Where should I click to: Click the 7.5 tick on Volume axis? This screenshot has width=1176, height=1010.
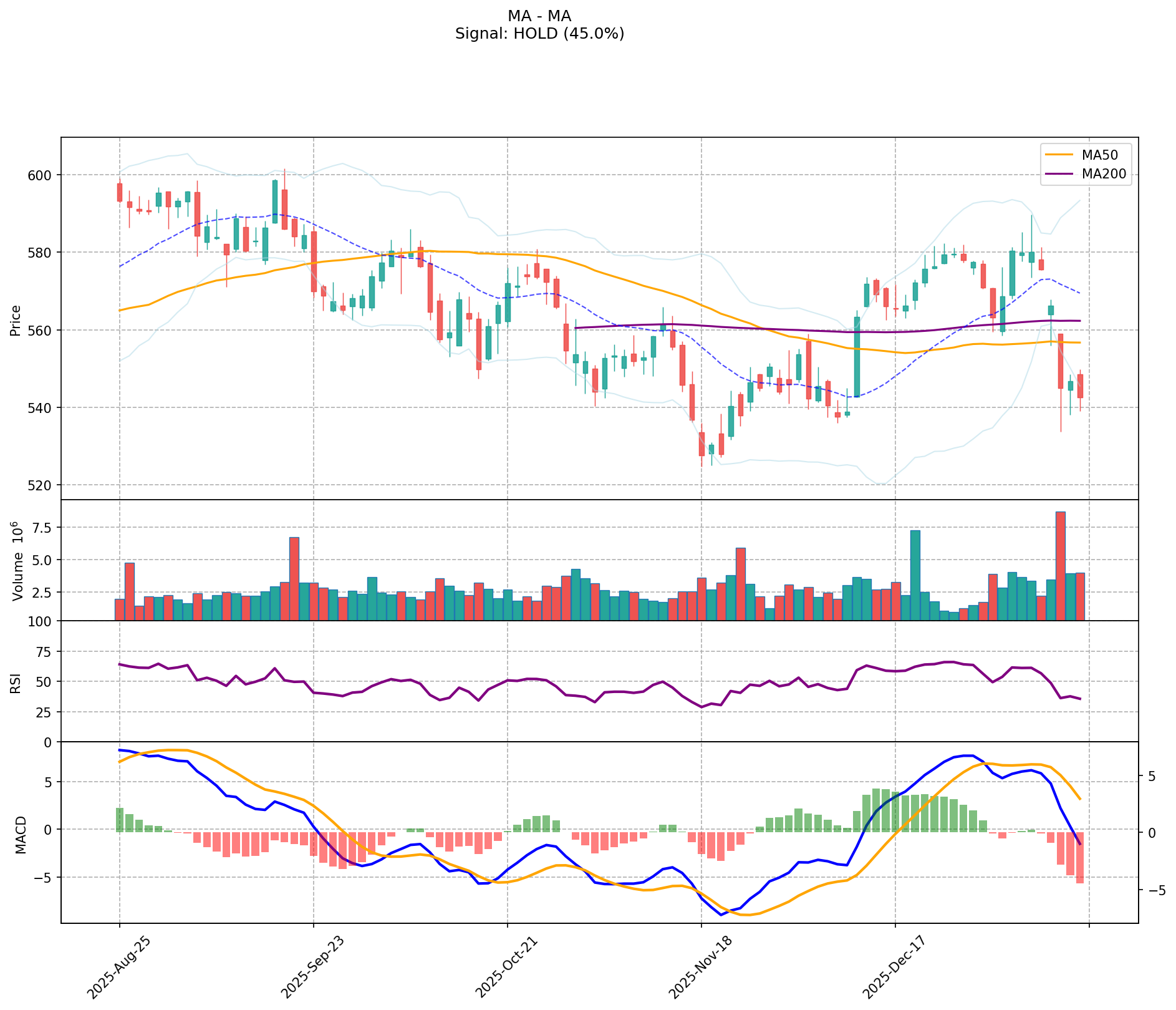[43, 528]
